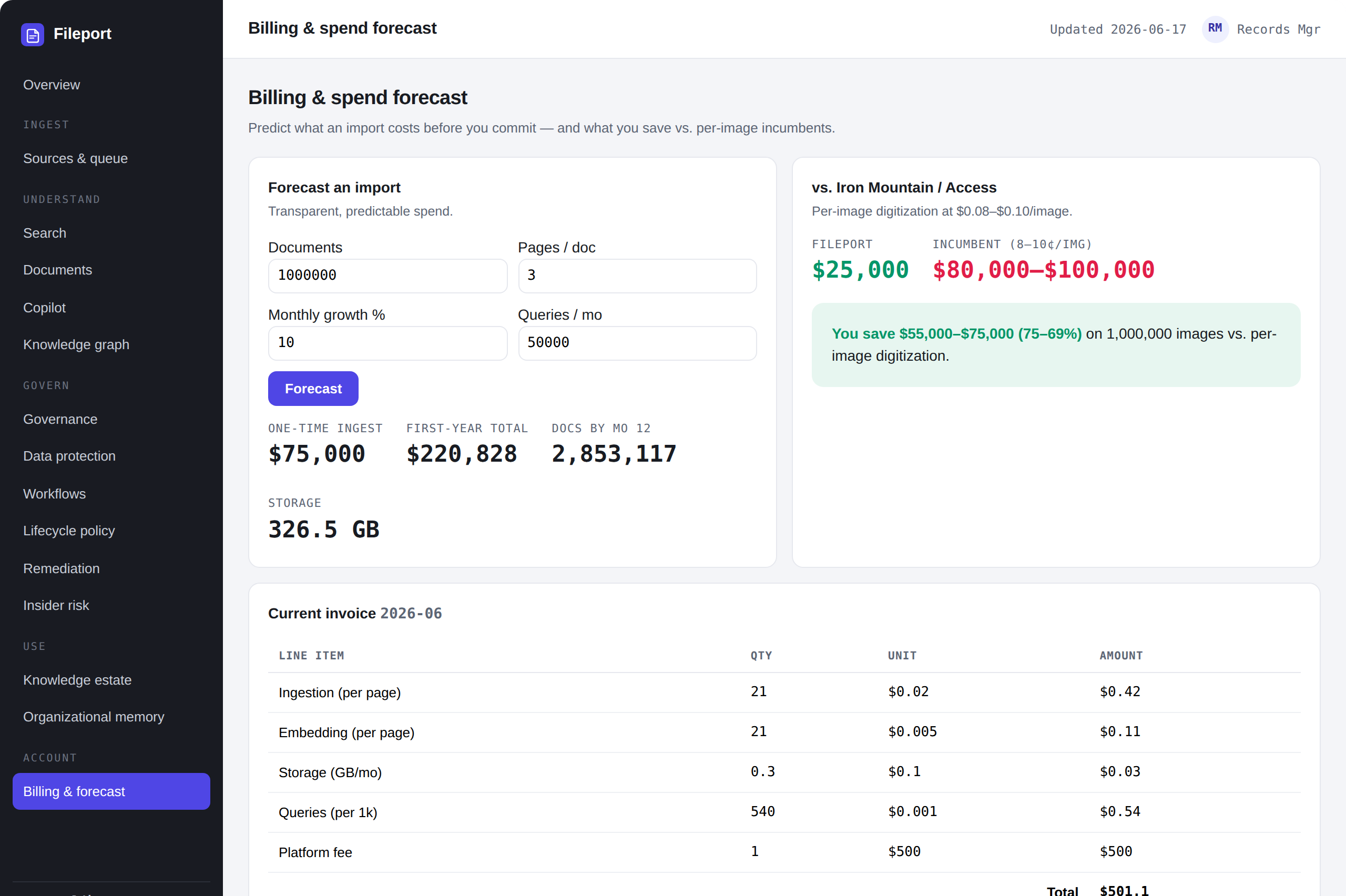Select Workflows in sidebar
The height and width of the screenshot is (896, 1346).
click(111, 494)
